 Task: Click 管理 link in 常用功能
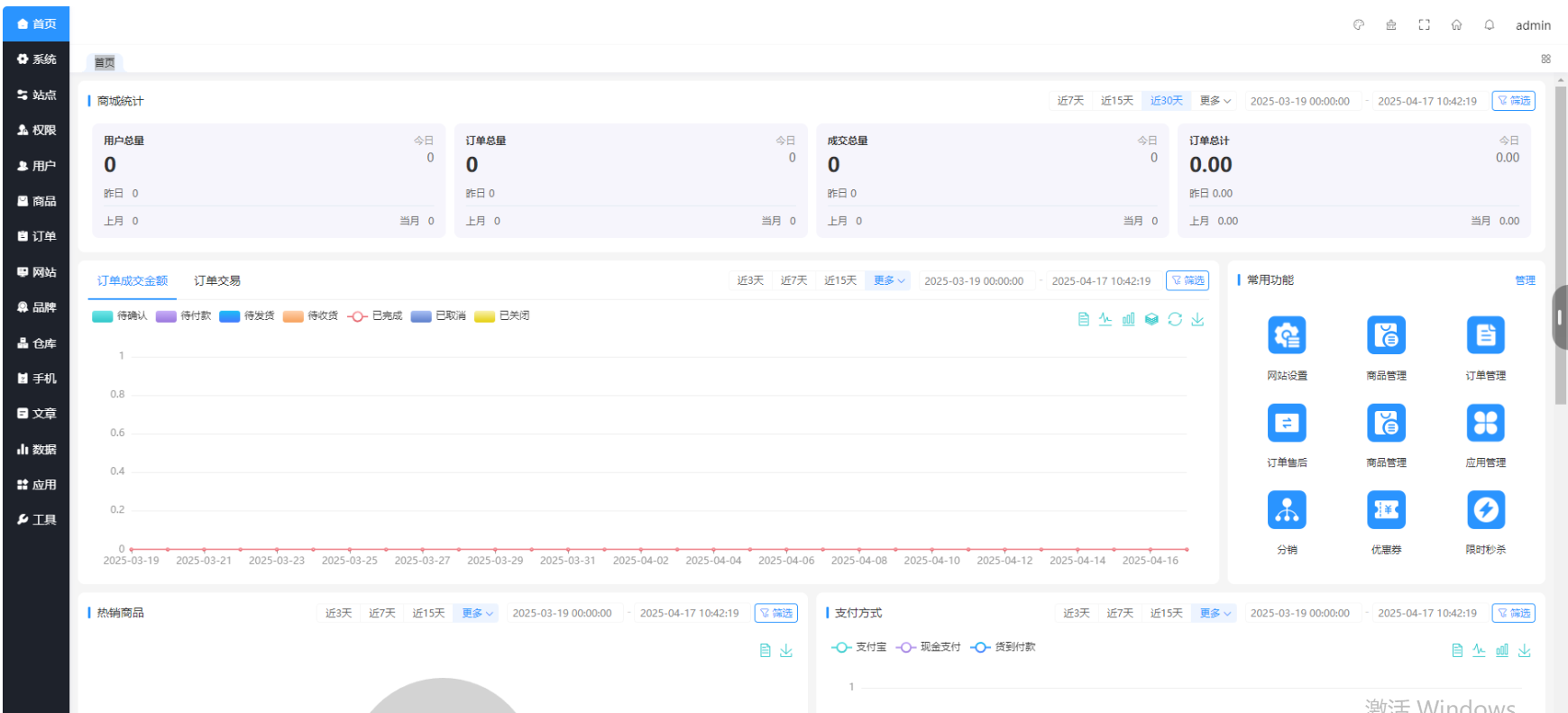[1525, 280]
